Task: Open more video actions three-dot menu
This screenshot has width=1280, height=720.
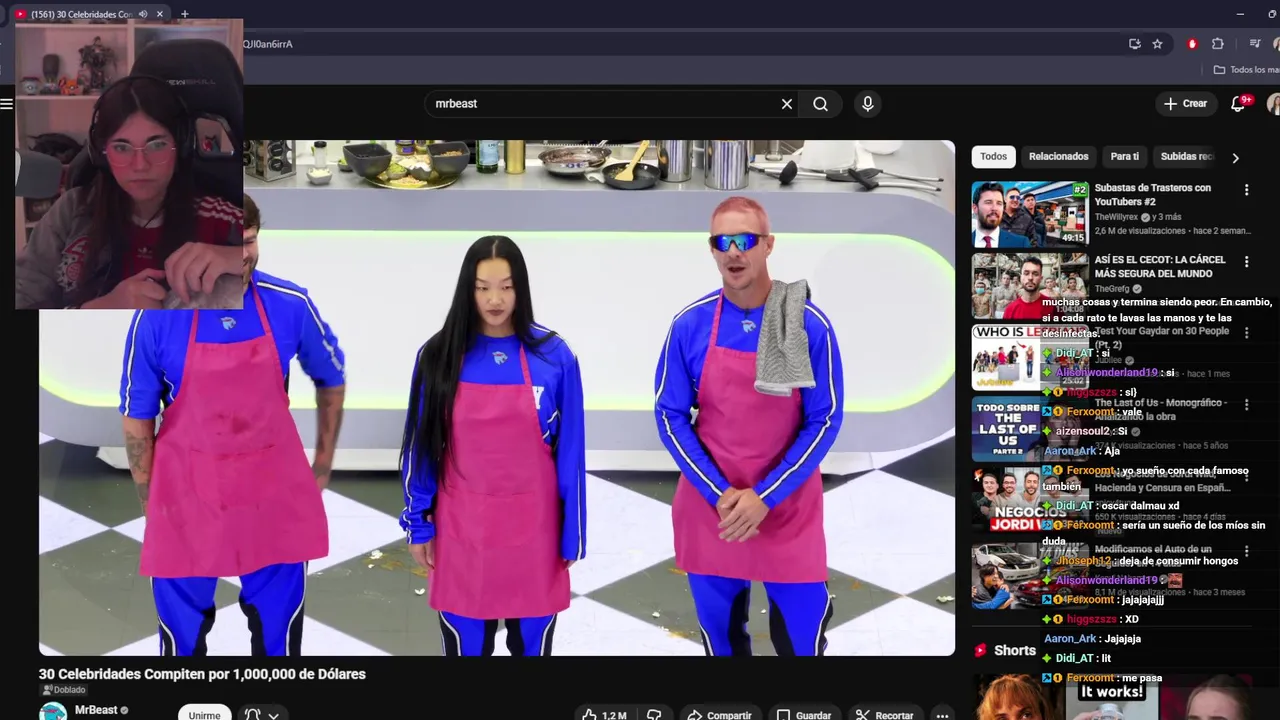Action: pos(942,715)
